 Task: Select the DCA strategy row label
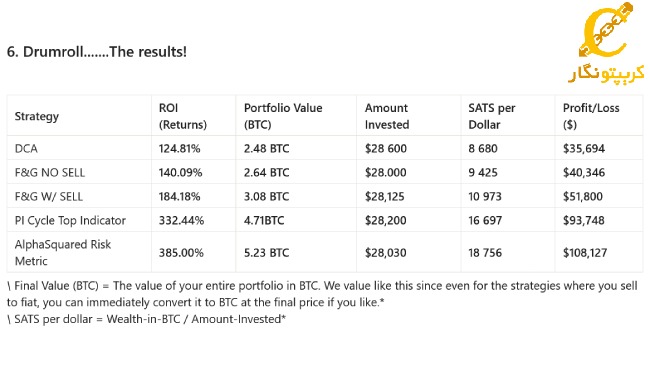click(26, 148)
